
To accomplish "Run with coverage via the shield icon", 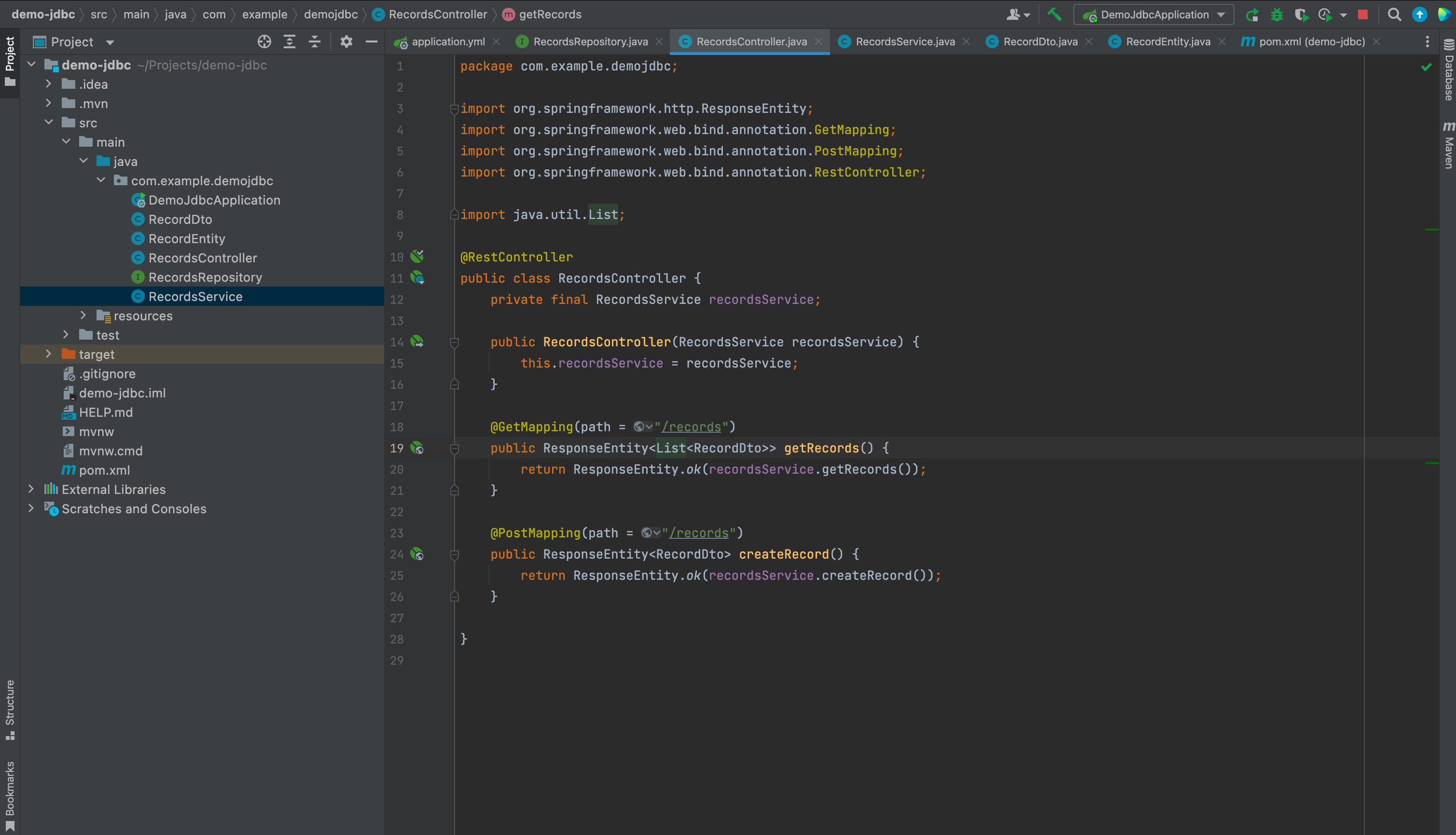I will click(1301, 15).
